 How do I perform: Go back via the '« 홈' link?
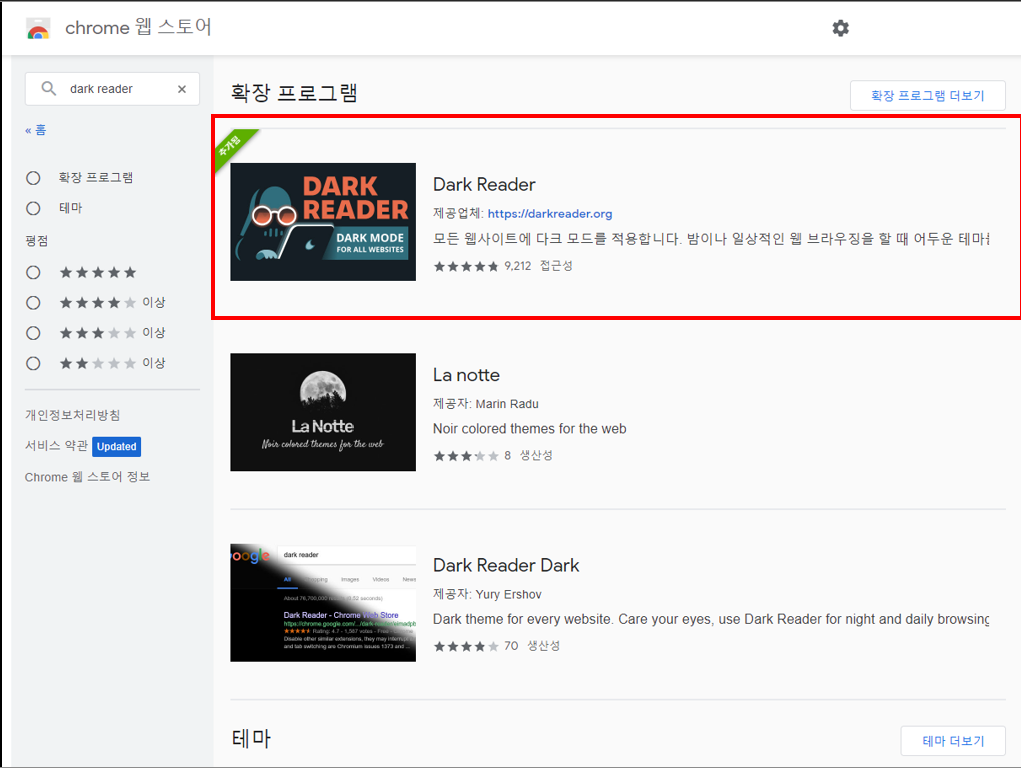pyautogui.click(x=36, y=130)
